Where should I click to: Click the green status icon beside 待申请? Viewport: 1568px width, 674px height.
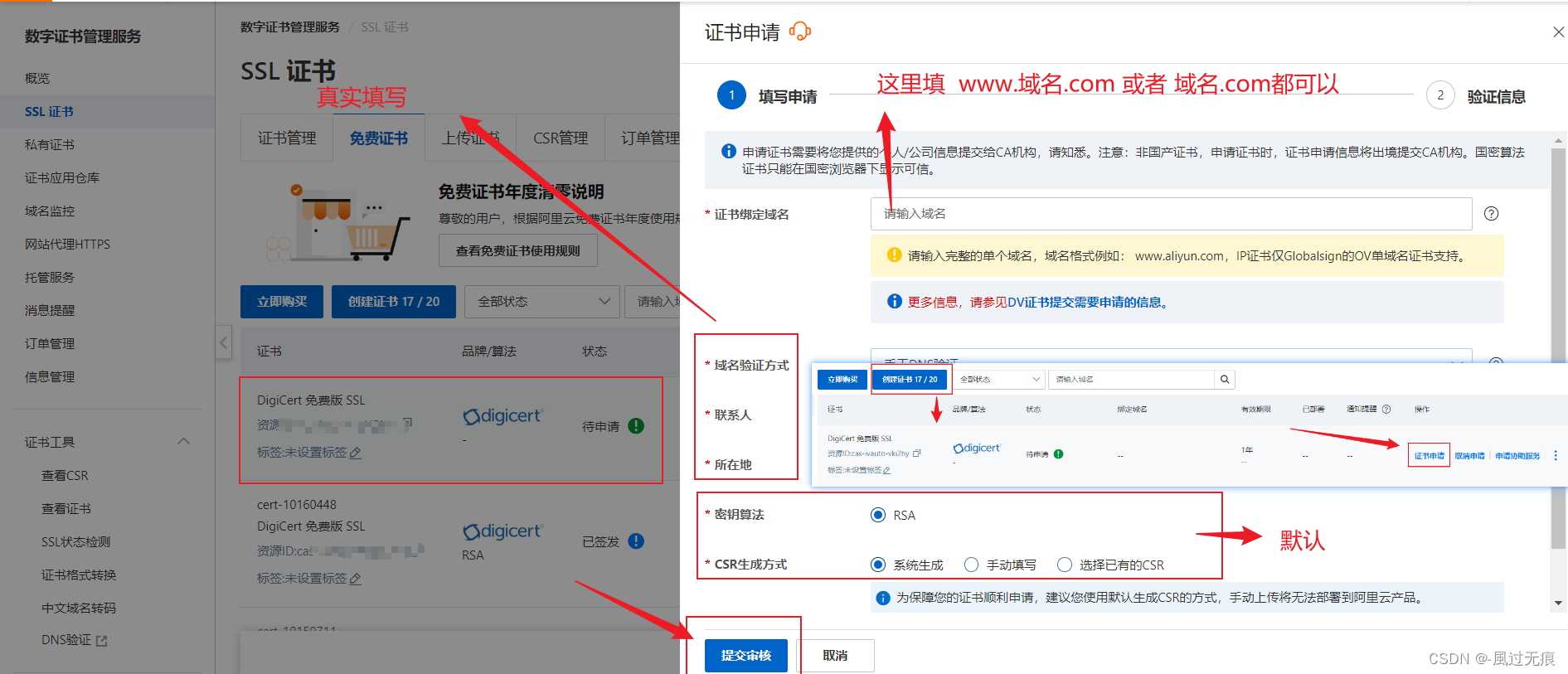tap(636, 426)
